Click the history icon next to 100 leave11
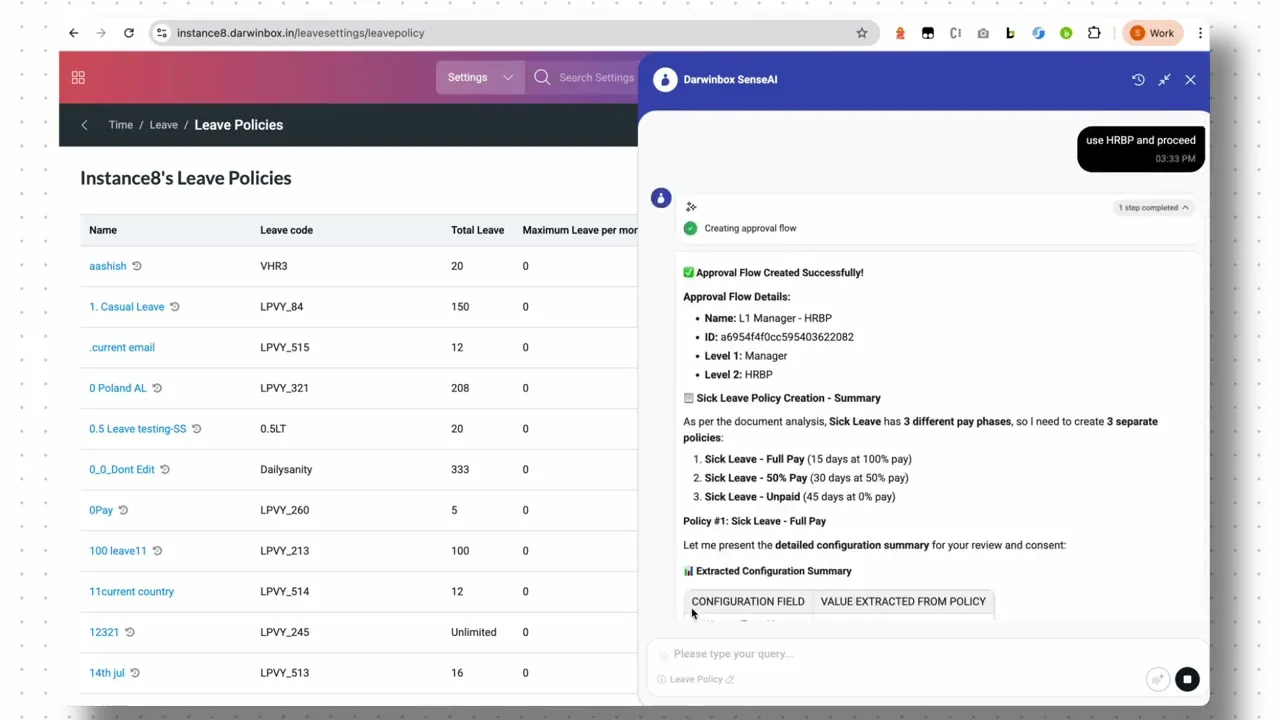 tap(157, 551)
